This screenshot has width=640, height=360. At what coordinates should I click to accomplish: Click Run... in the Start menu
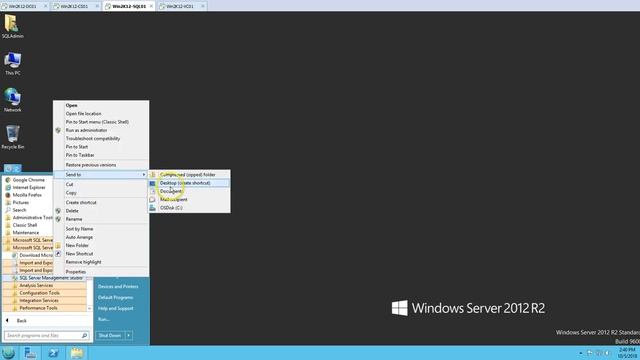[x=104, y=319]
